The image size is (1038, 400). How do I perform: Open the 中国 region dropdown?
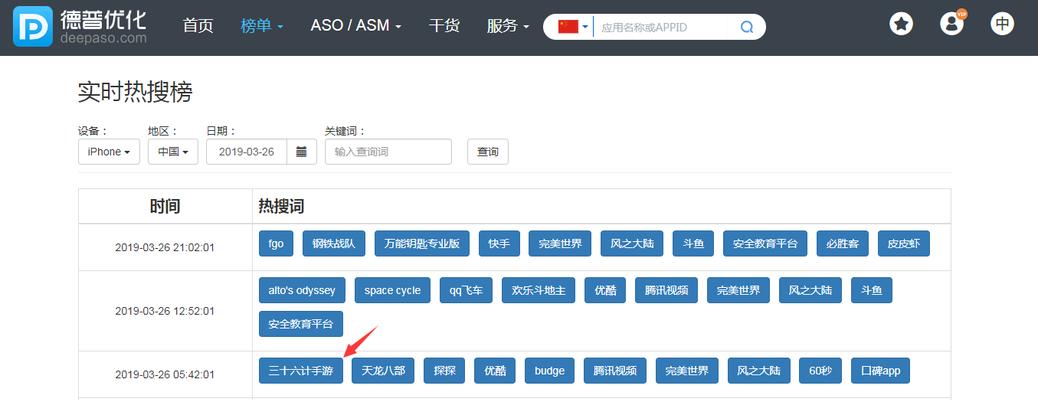click(x=173, y=152)
